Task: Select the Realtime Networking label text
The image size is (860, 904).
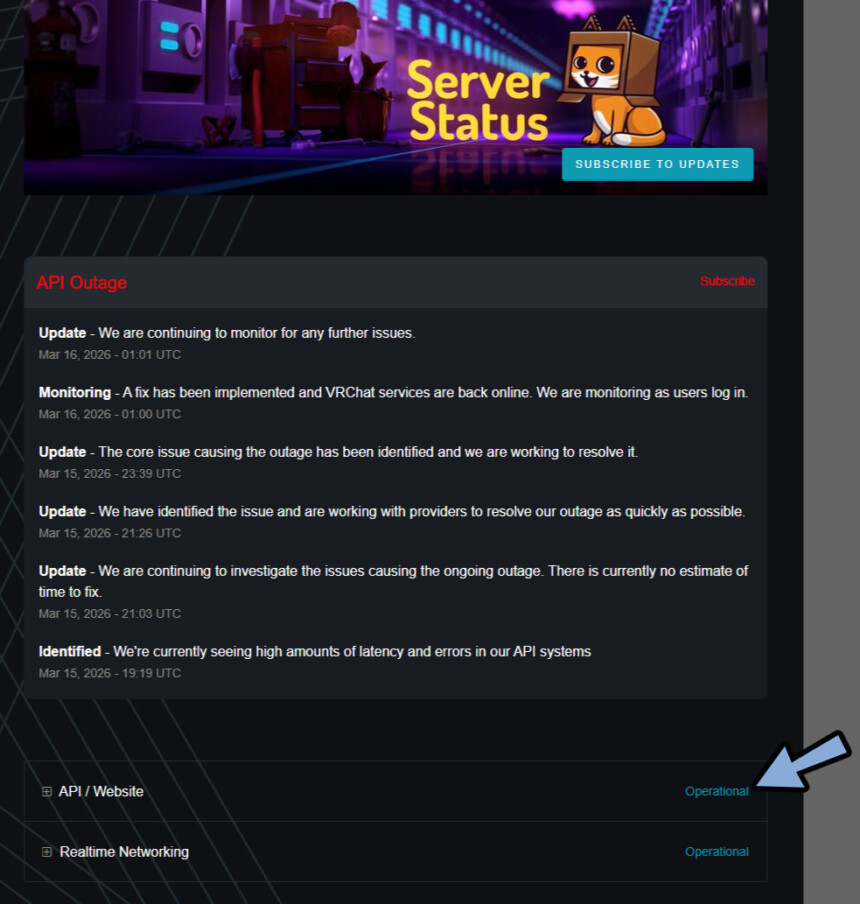Action: point(124,852)
